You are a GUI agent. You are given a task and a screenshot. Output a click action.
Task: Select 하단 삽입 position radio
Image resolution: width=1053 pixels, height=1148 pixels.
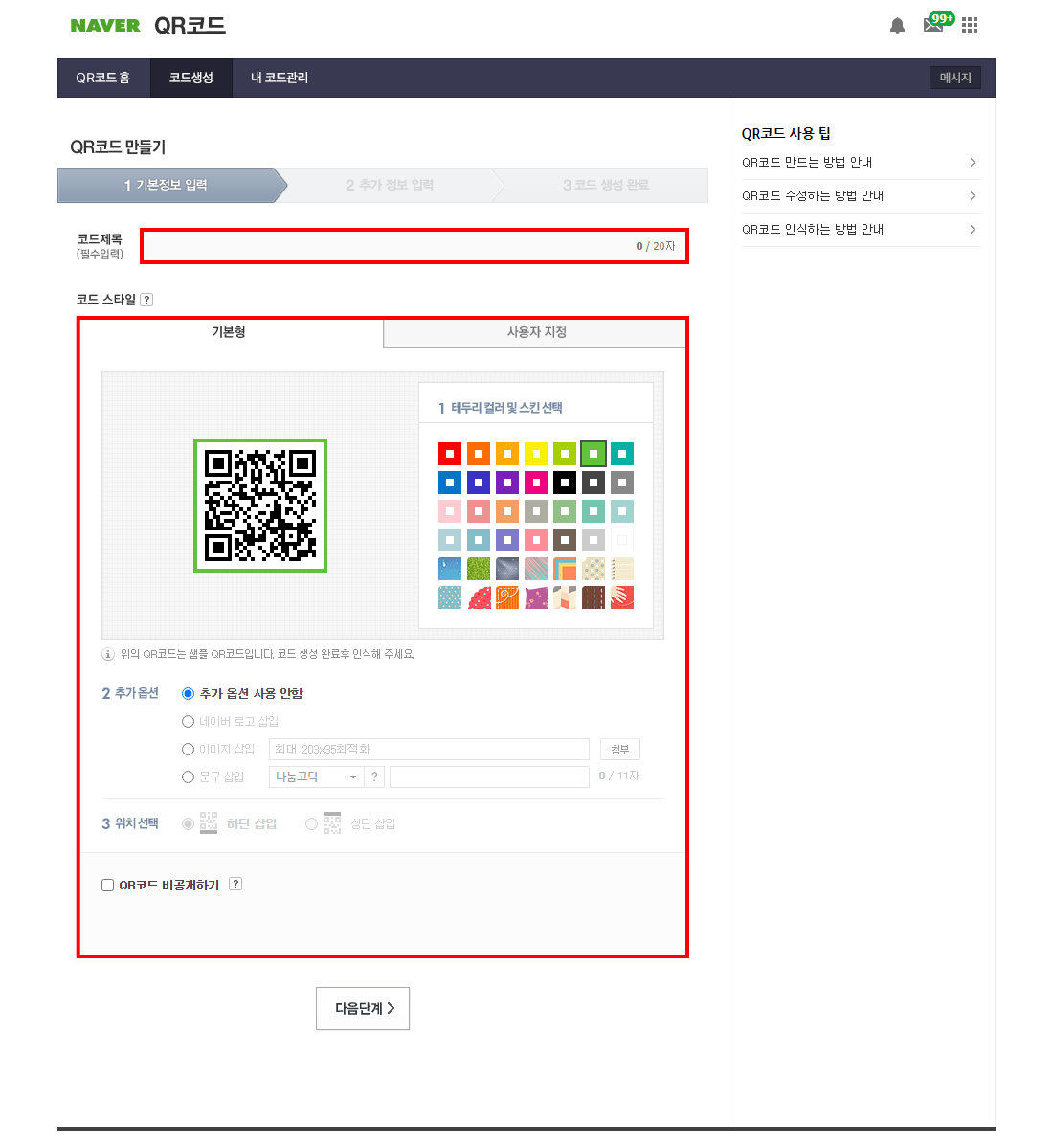pyautogui.click(x=188, y=823)
